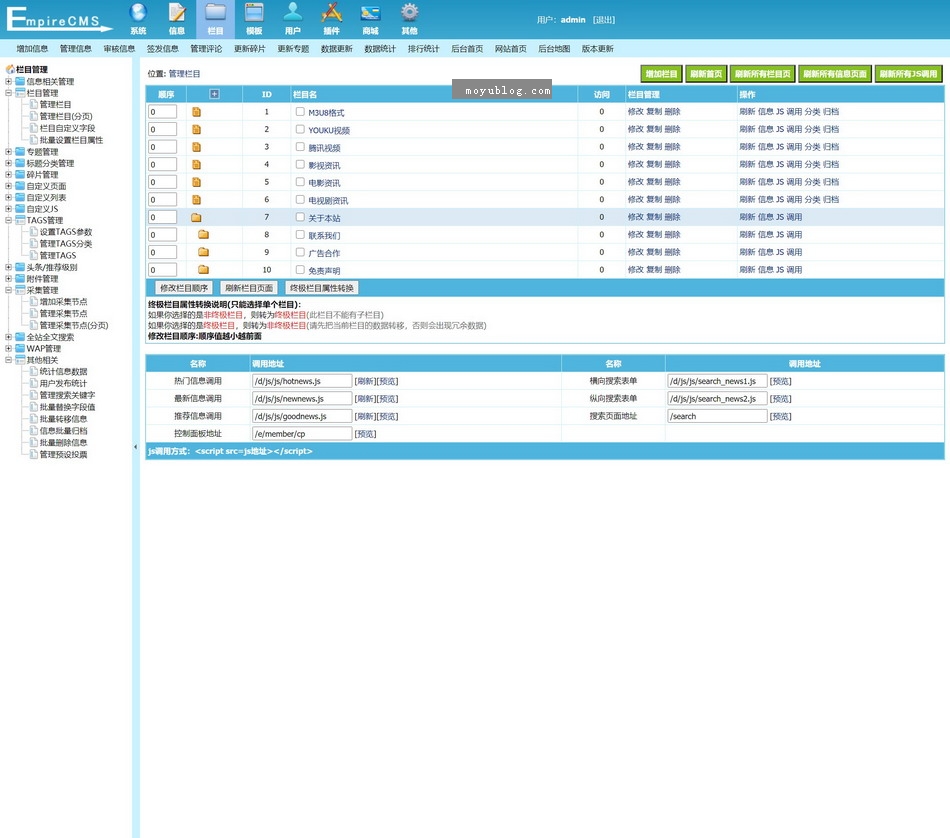The image size is (950, 838).
Task: Open 排行统计 from the submenu bar
Action: [x=424, y=48]
